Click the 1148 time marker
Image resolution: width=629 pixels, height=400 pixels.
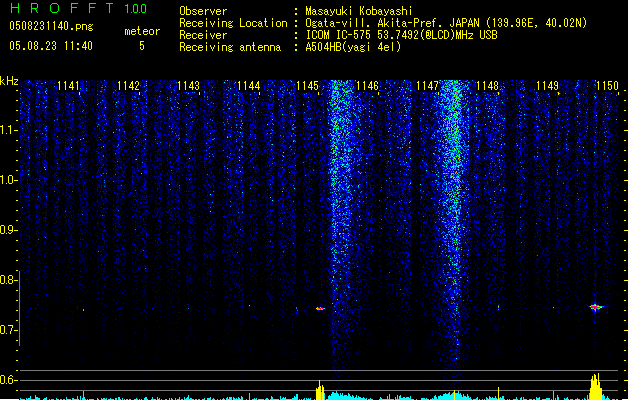pos(487,85)
